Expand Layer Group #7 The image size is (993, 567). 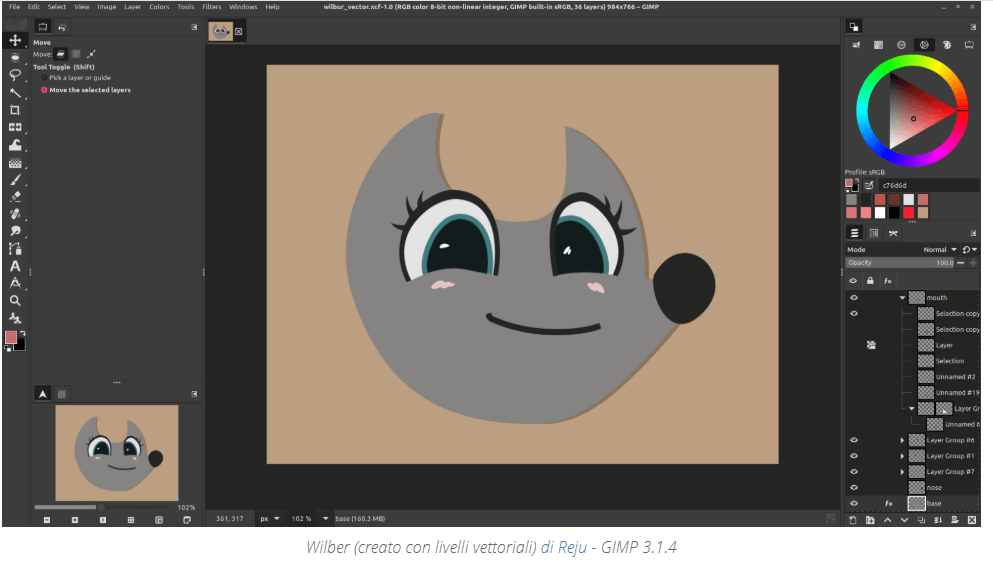coord(902,472)
